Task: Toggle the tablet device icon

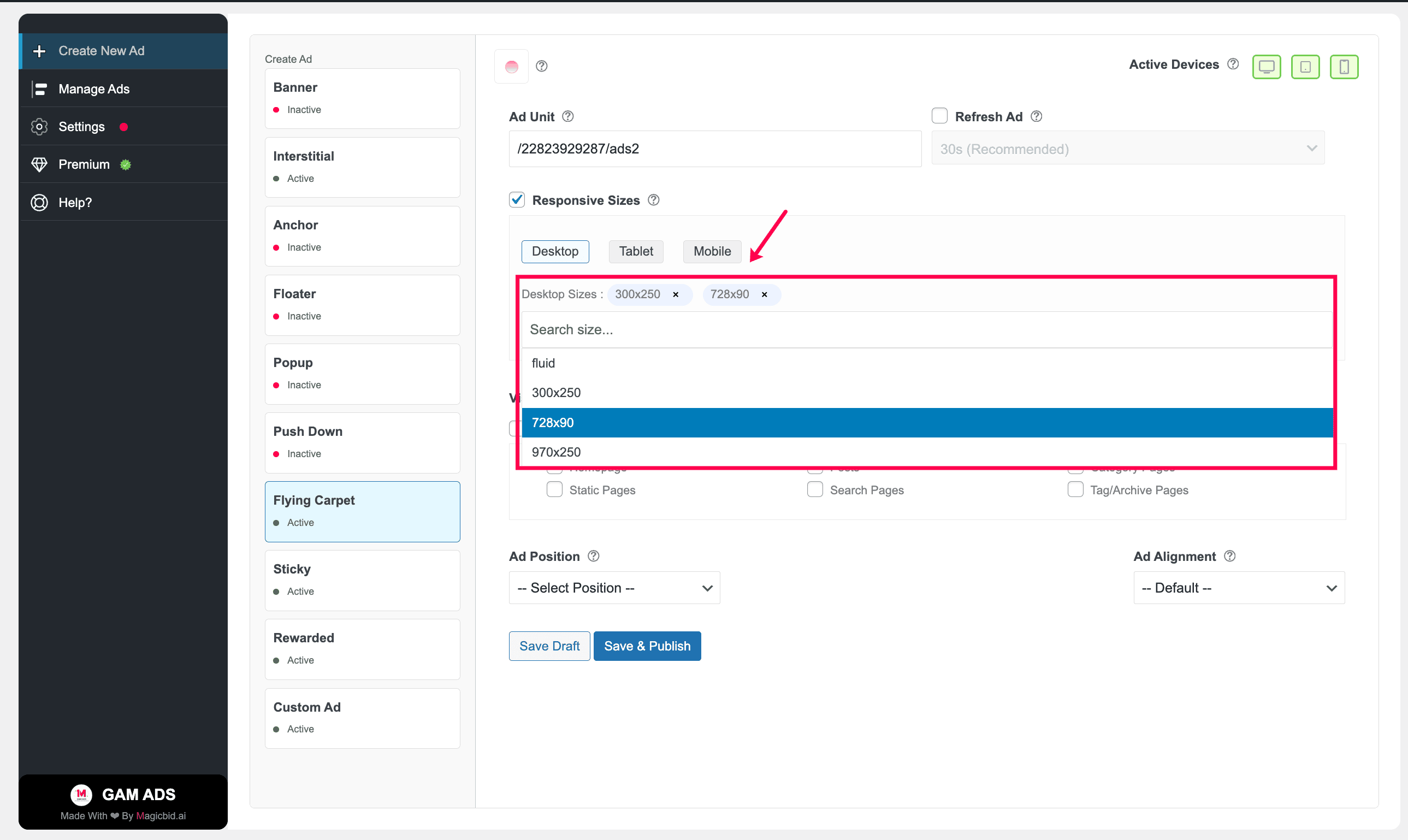Action: tap(1305, 67)
